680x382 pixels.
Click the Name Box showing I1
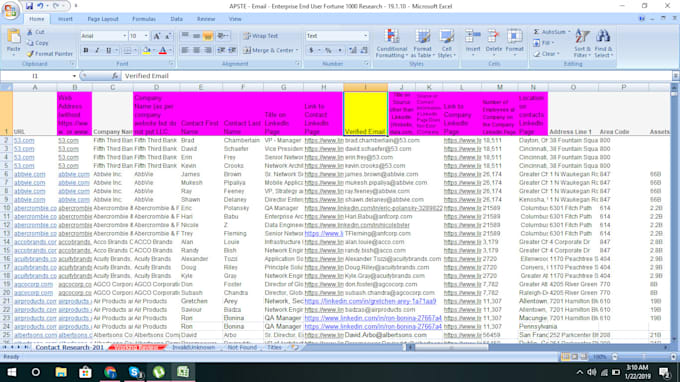[x=36, y=76]
